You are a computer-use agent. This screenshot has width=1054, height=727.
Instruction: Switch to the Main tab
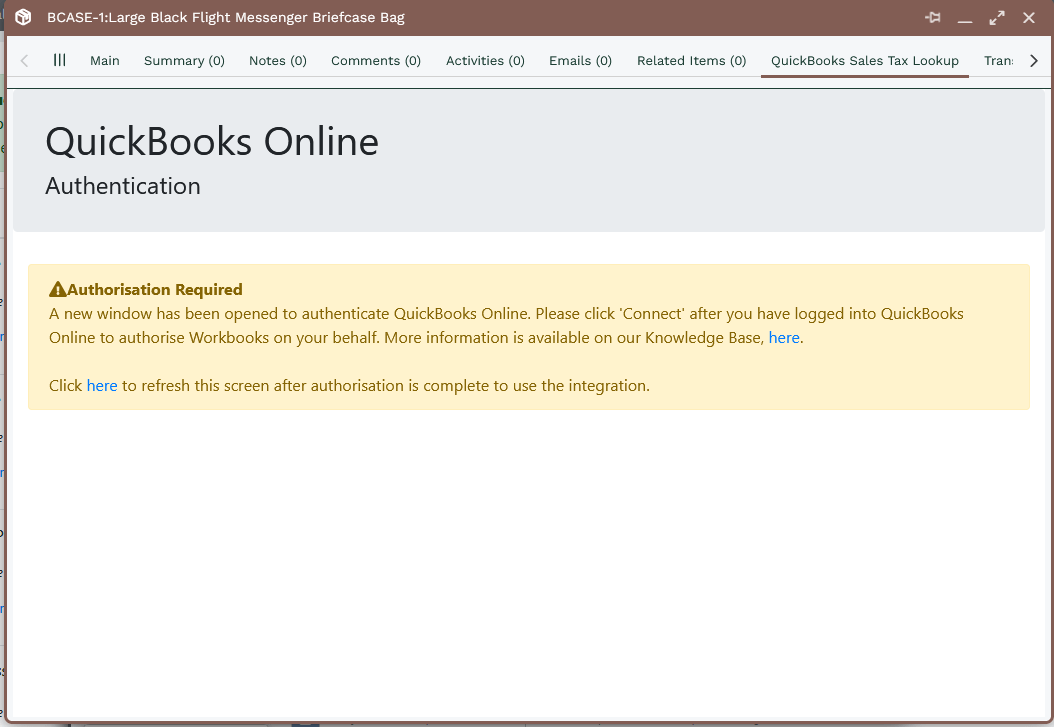[104, 61]
